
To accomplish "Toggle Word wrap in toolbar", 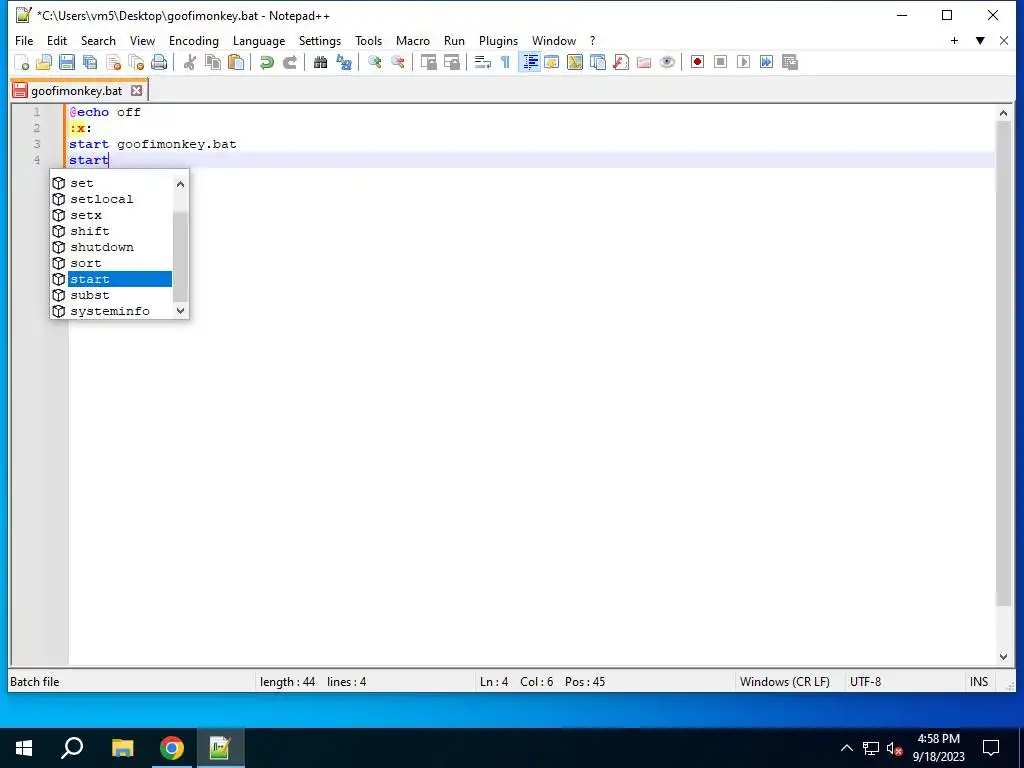I will point(483,62).
